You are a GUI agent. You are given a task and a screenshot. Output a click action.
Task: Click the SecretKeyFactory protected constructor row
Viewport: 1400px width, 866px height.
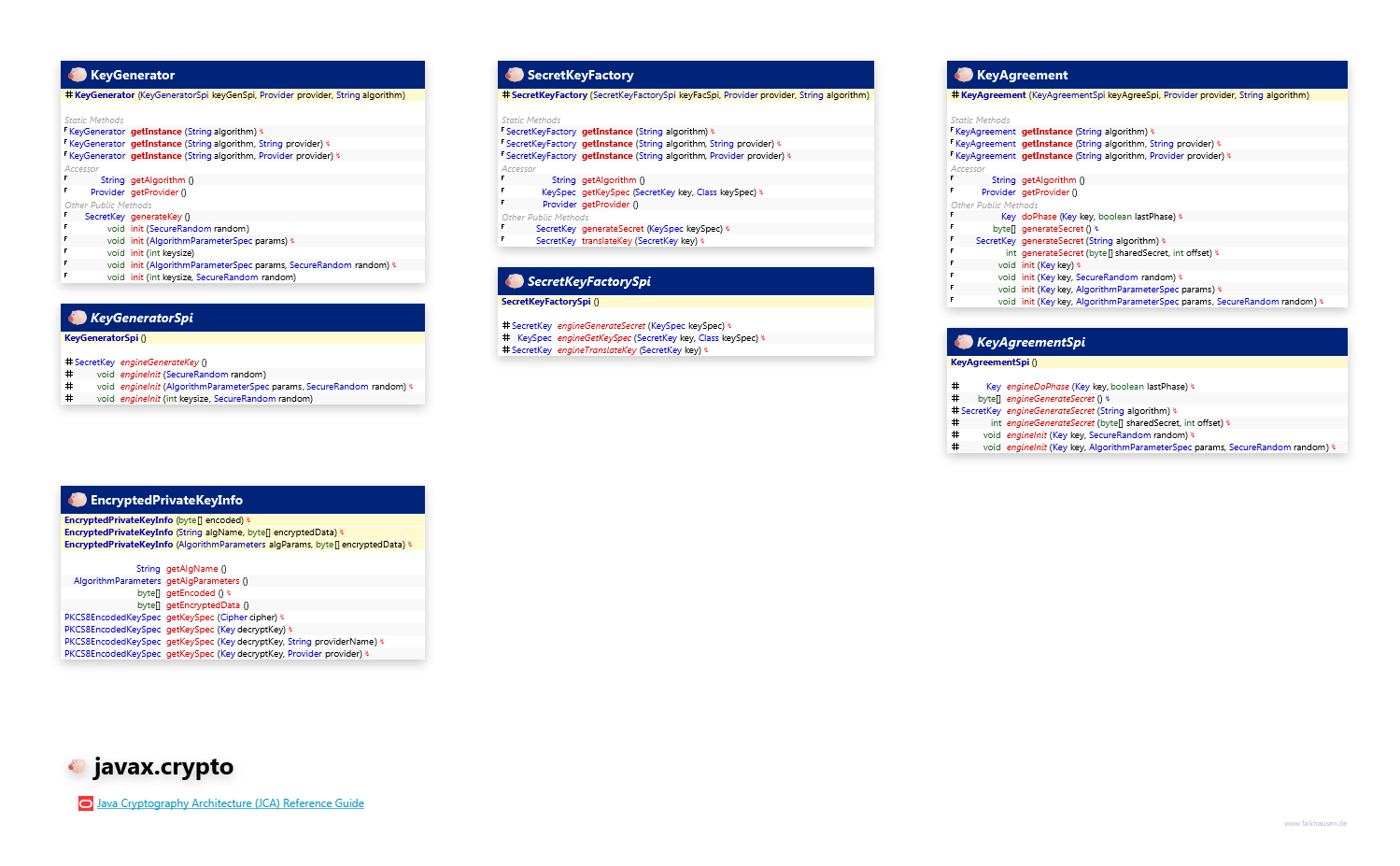(x=686, y=95)
